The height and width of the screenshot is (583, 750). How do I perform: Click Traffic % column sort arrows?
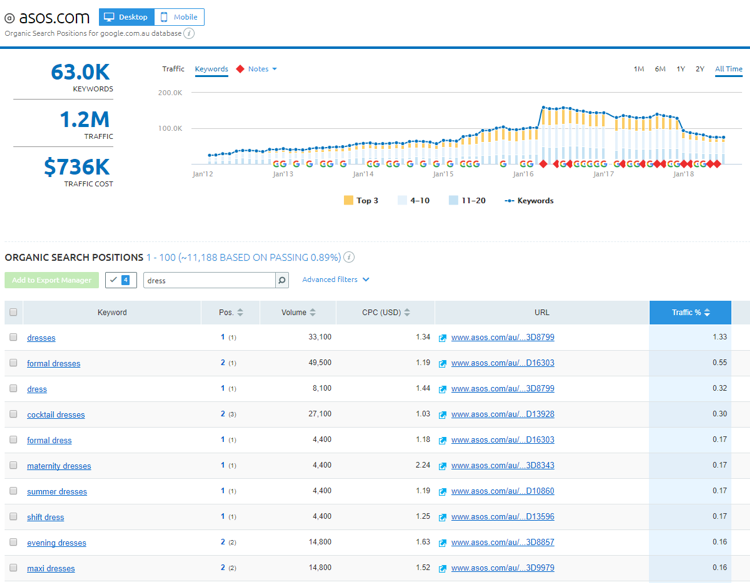coord(707,312)
